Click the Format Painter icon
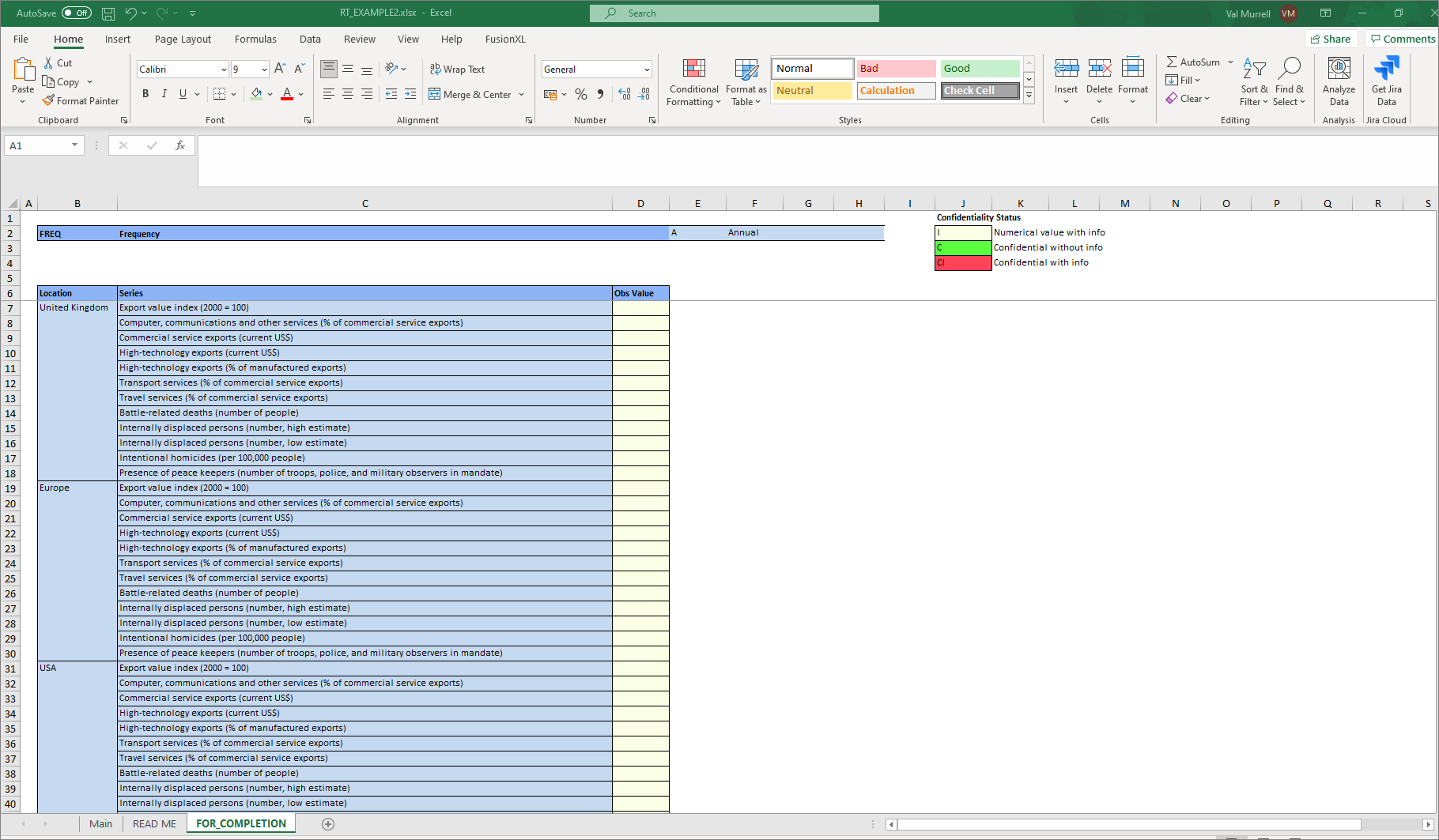1439x840 pixels. tap(49, 101)
